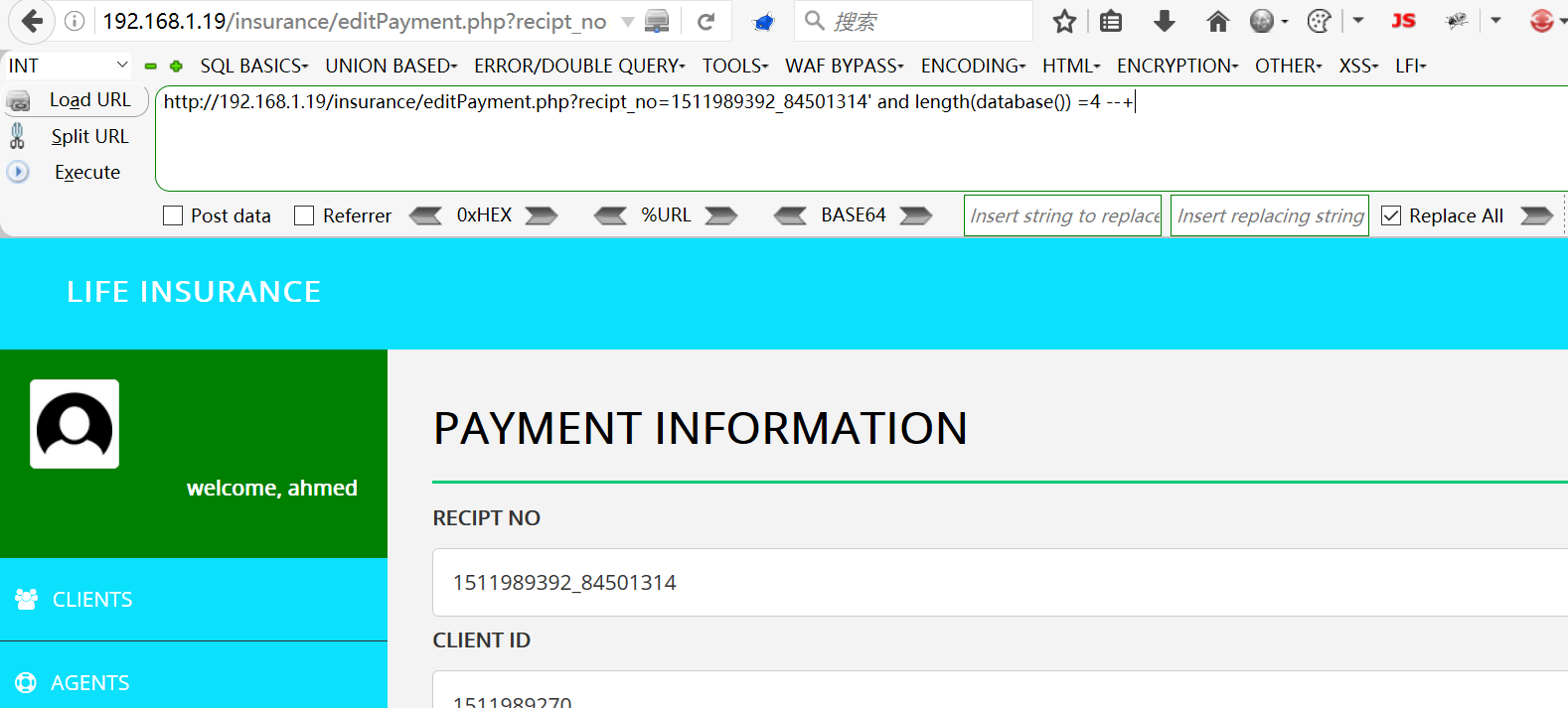Viewport: 1568px width, 708px height.
Task: Click the browser address bar URL
Action: tap(355, 21)
